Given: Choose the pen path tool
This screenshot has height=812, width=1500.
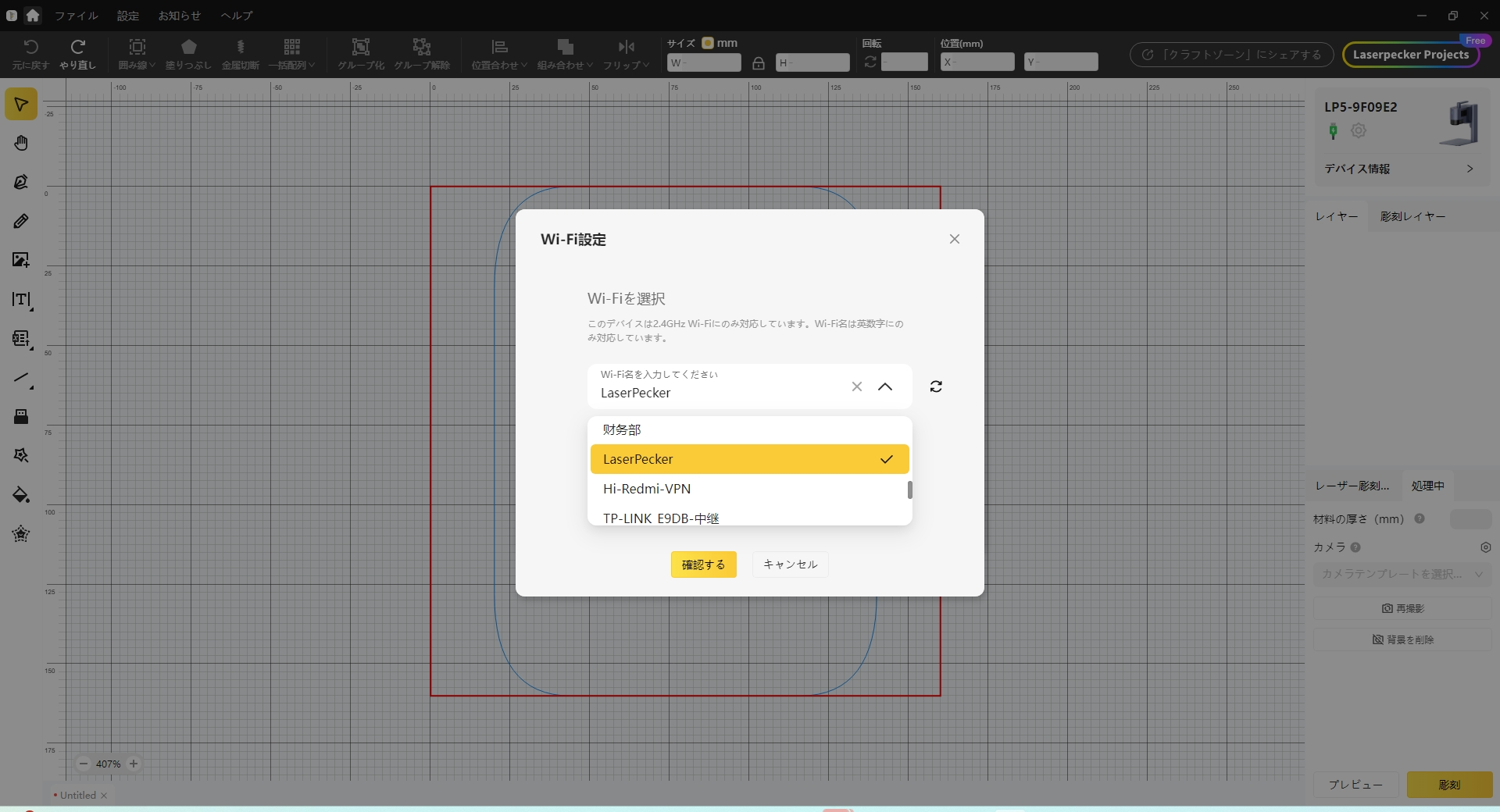Looking at the screenshot, I should 21,182.
